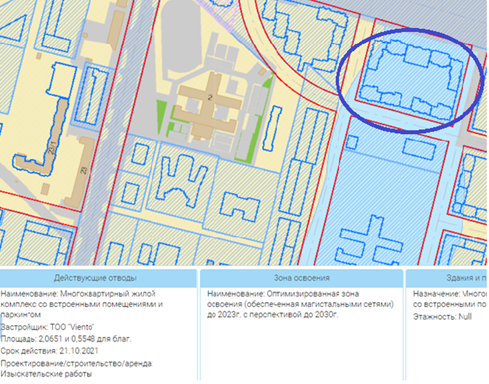Click the W-shaped building outline

[181, 178]
